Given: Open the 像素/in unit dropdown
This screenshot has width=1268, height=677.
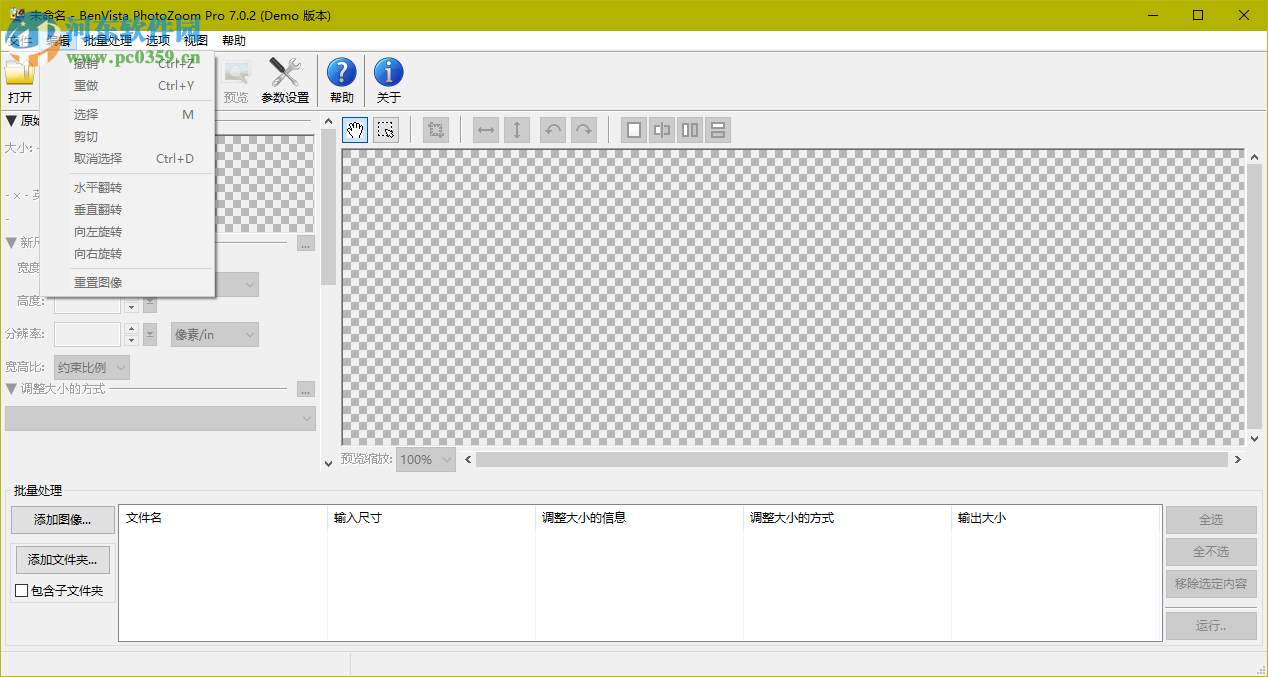Looking at the screenshot, I should click(x=214, y=334).
